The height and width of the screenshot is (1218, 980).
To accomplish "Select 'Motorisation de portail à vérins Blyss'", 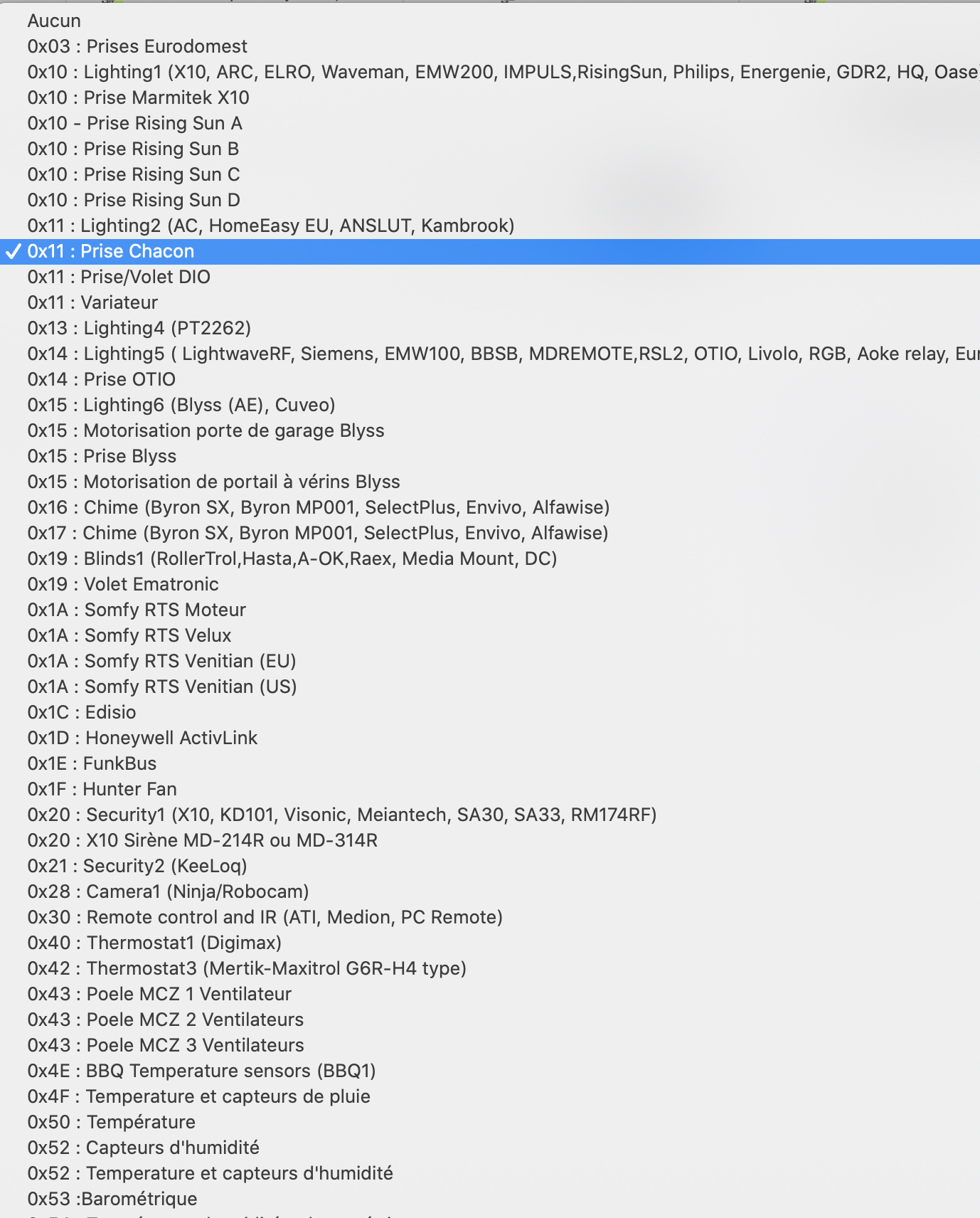I will [x=490, y=482].
